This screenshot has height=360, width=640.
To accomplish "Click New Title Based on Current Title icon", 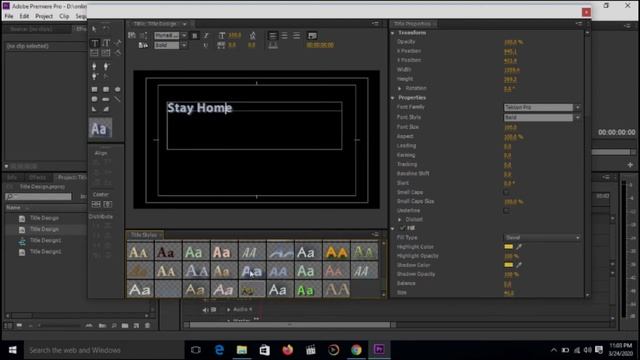I will 132,36.
